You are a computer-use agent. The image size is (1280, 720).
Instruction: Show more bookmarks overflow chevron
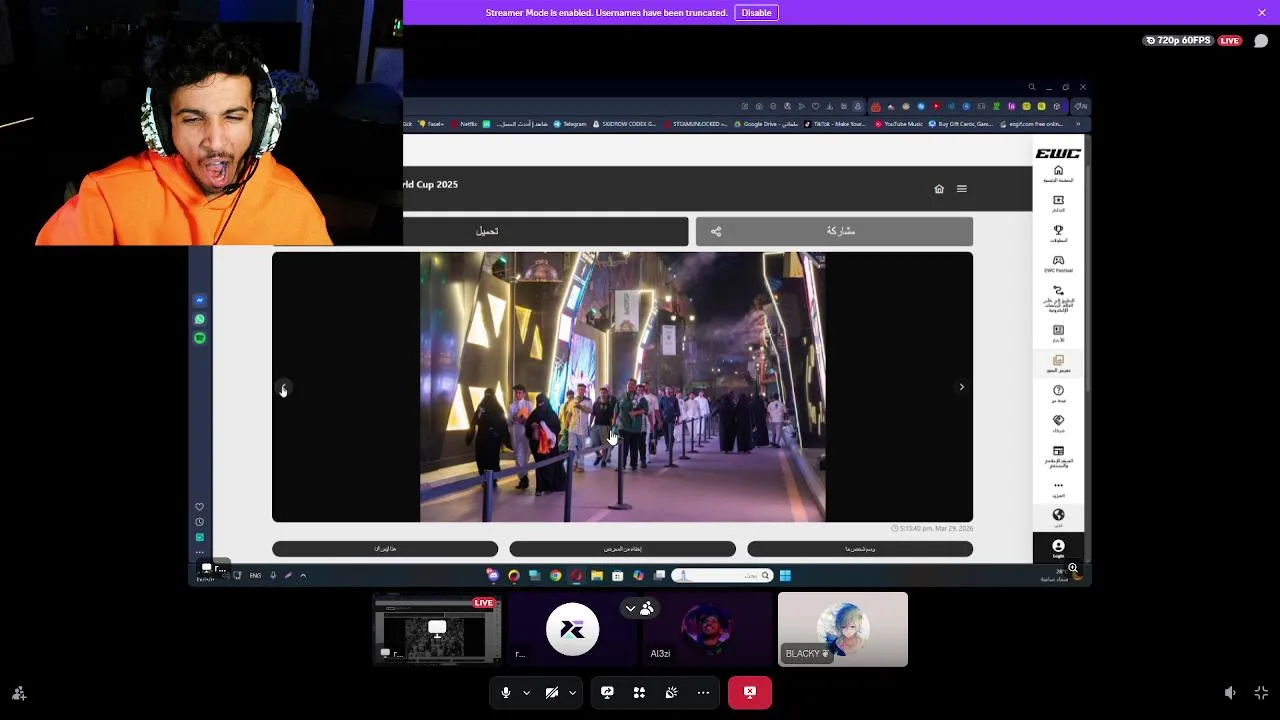[1077, 124]
